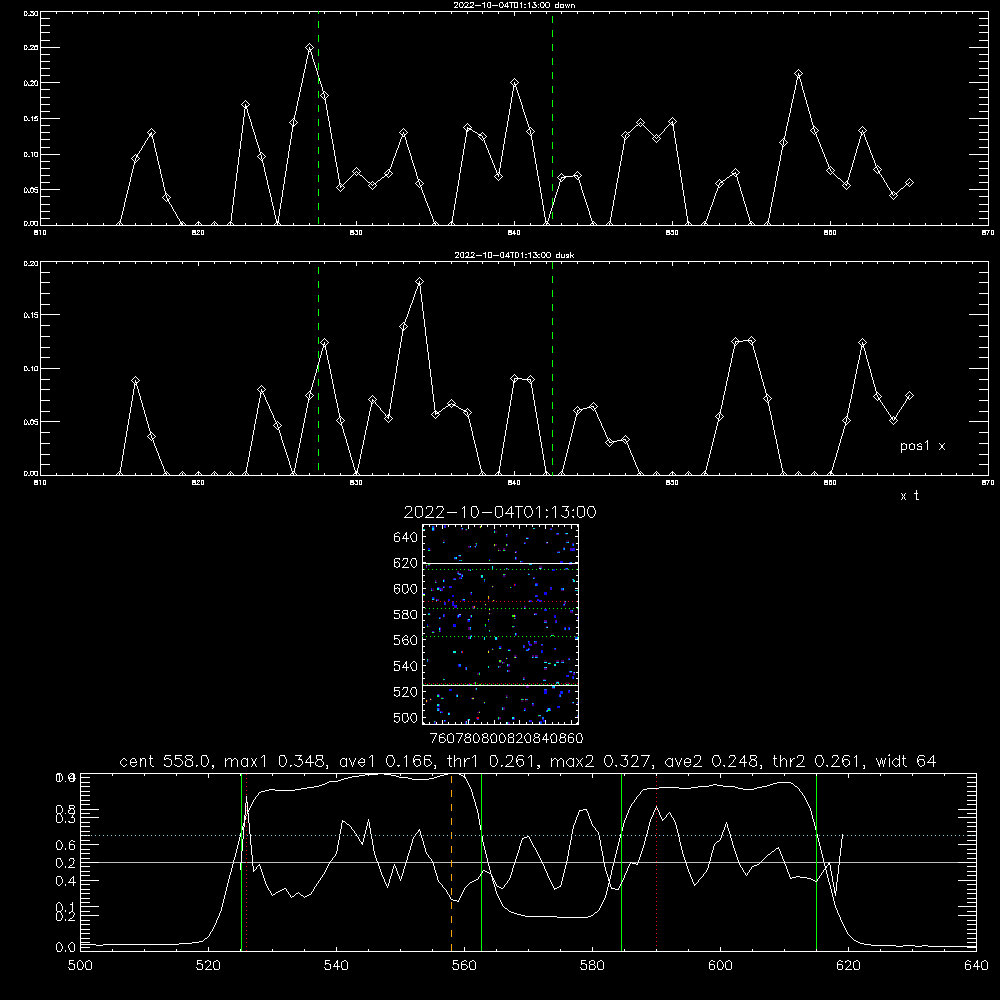
Task: Click the blue dotted horizontal threshold line in the bottom plot
Action: click(526, 835)
